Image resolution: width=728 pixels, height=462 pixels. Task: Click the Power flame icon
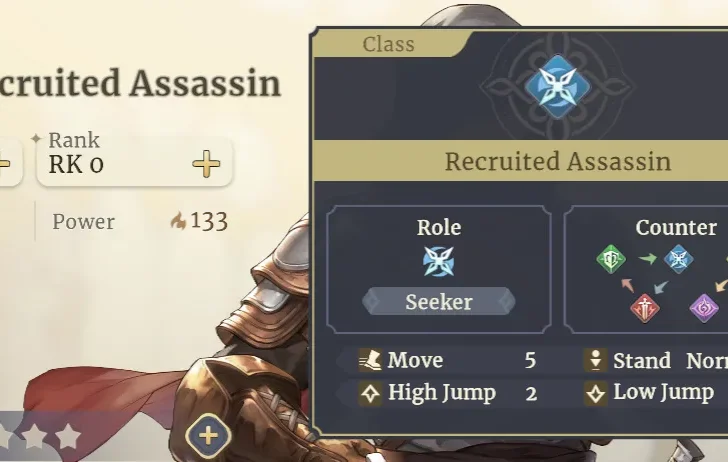pos(178,222)
